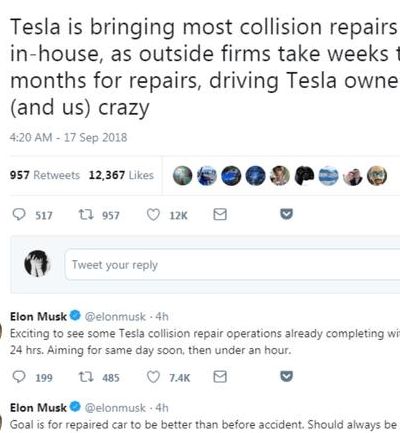The image size is (400, 433).
Task: Retweet the main tweet with 957 retweets
Action: coord(87,215)
